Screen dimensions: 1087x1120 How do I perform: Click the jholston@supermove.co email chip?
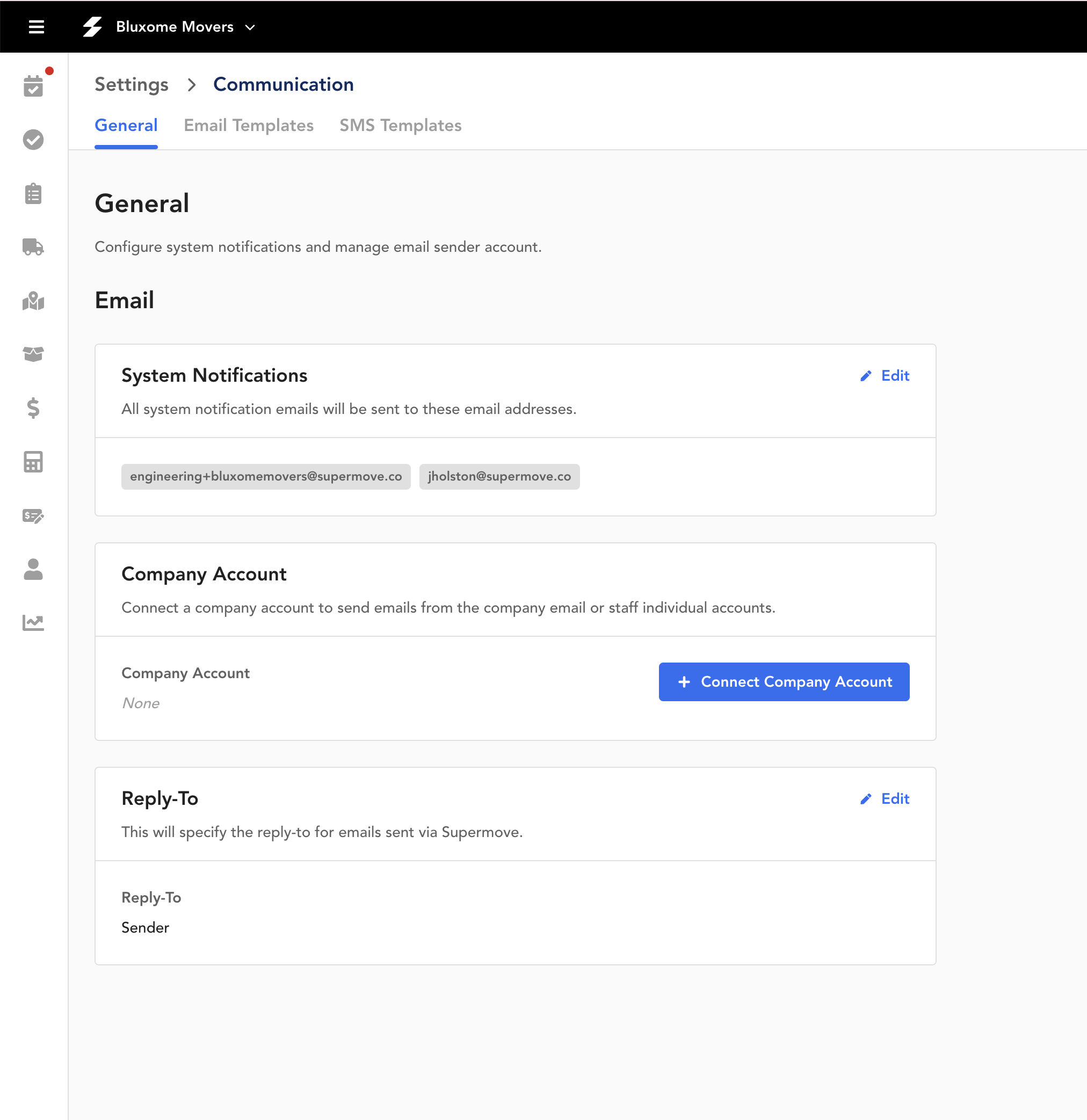coord(499,477)
